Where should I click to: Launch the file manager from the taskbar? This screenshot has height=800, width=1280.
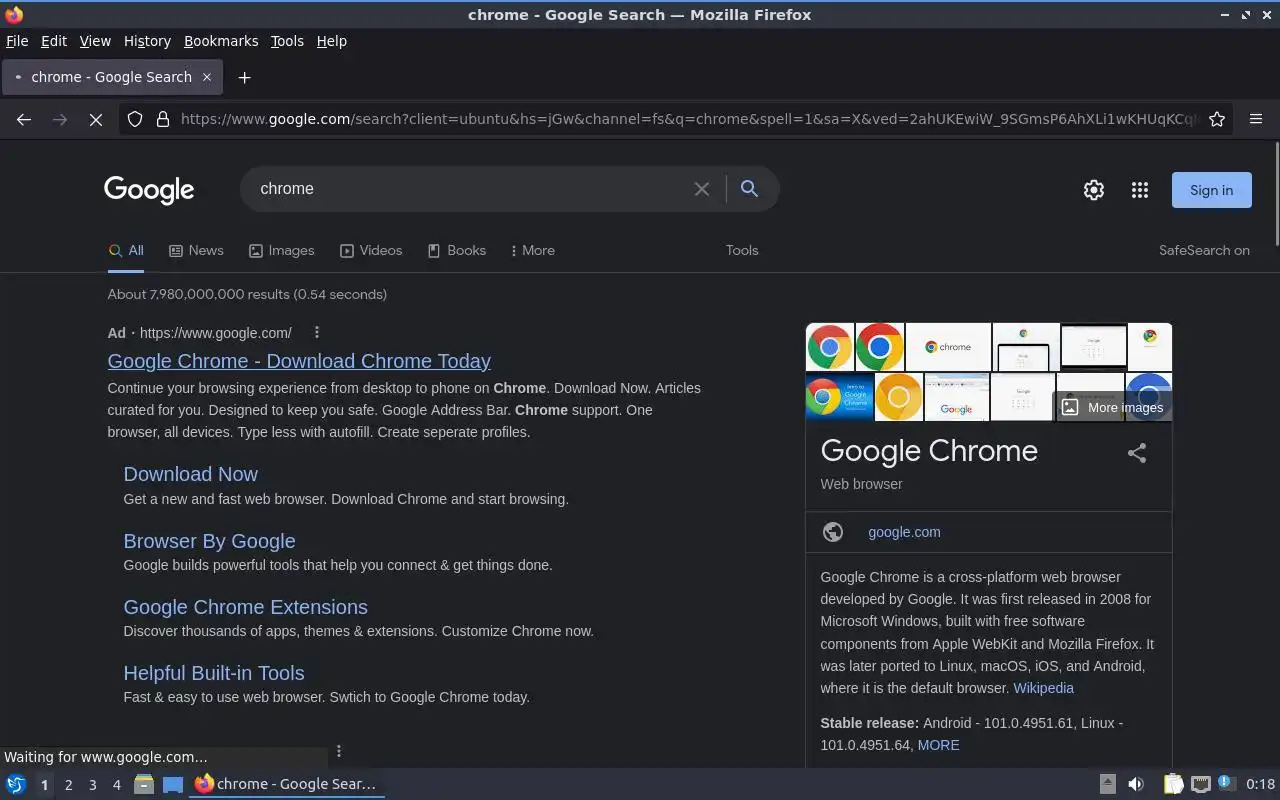click(144, 784)
